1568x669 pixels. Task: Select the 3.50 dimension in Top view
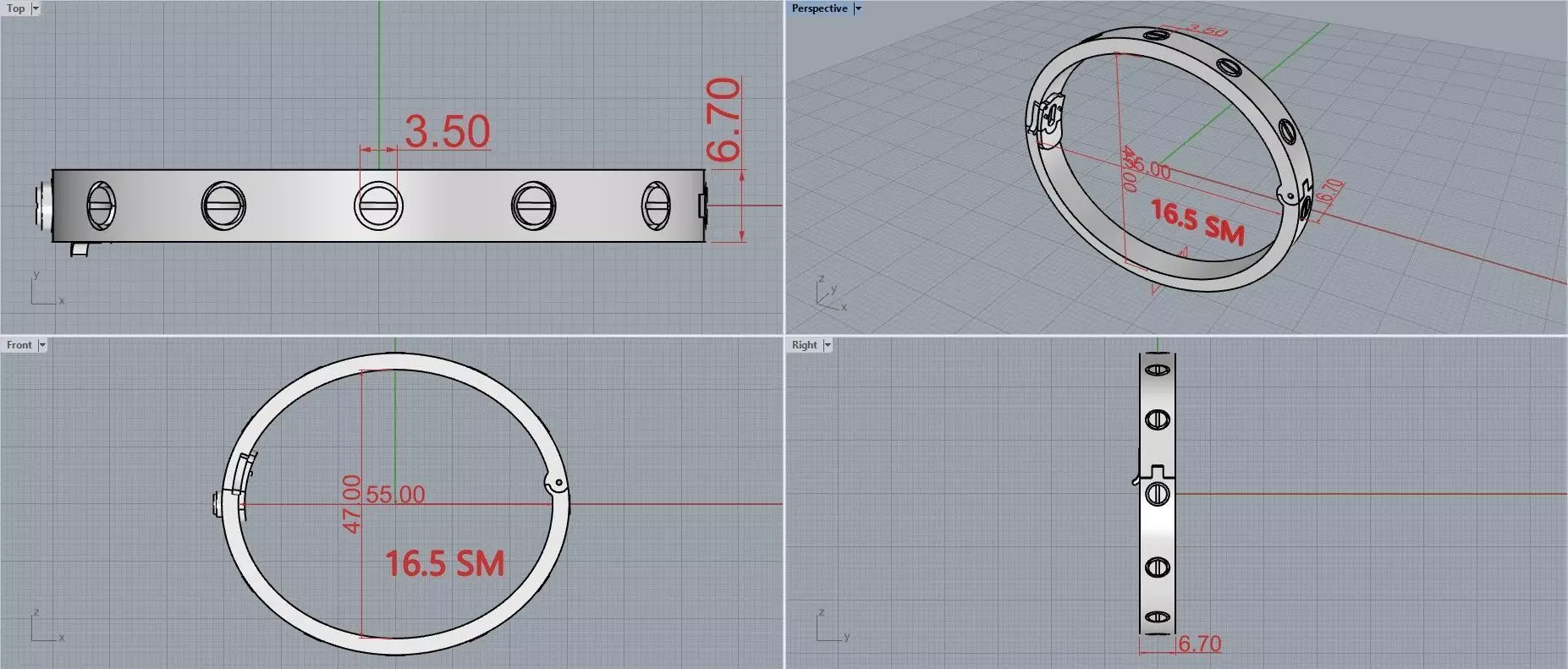pos(447,131)
